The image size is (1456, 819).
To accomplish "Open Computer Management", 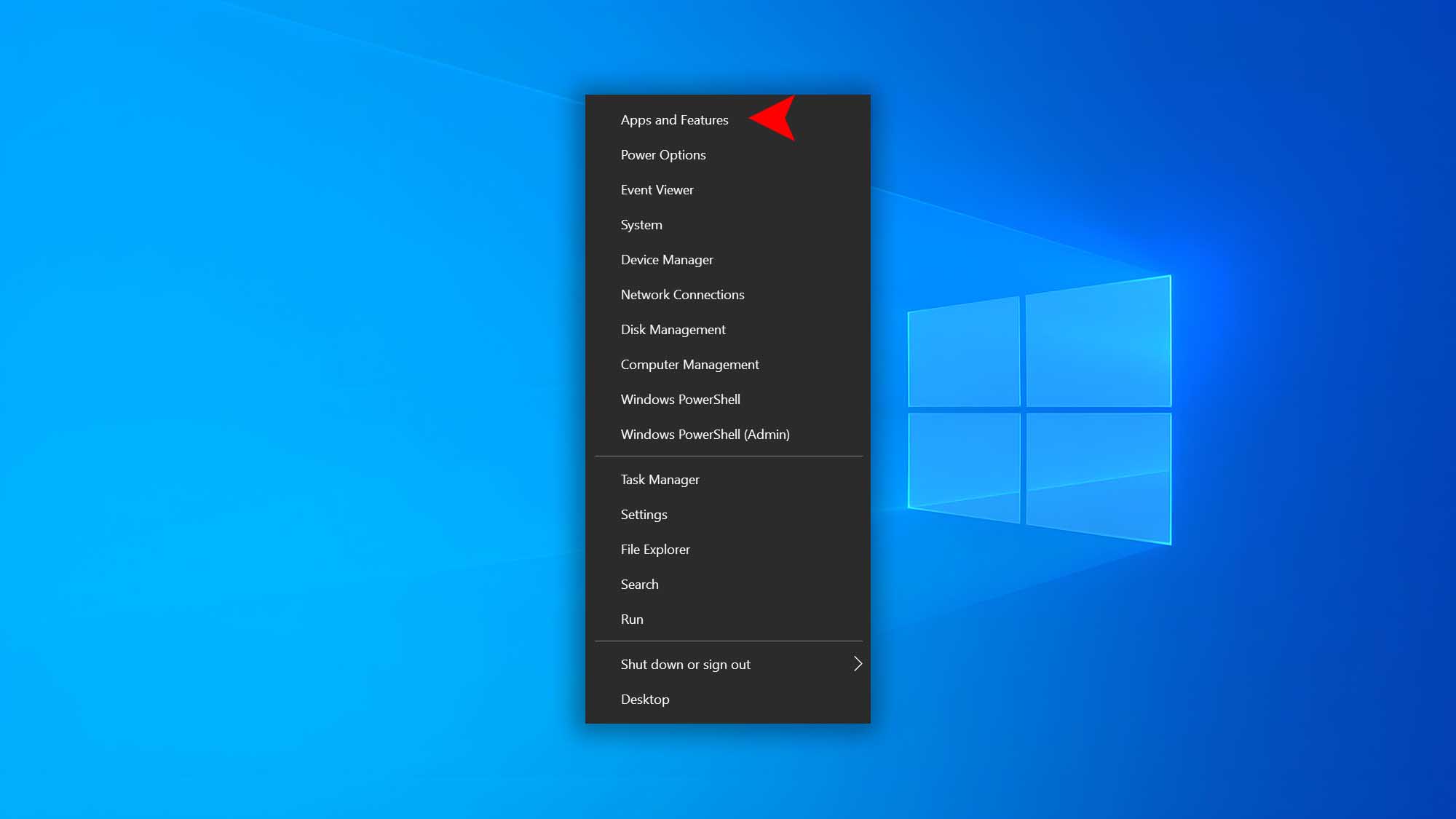I will 727,365.
